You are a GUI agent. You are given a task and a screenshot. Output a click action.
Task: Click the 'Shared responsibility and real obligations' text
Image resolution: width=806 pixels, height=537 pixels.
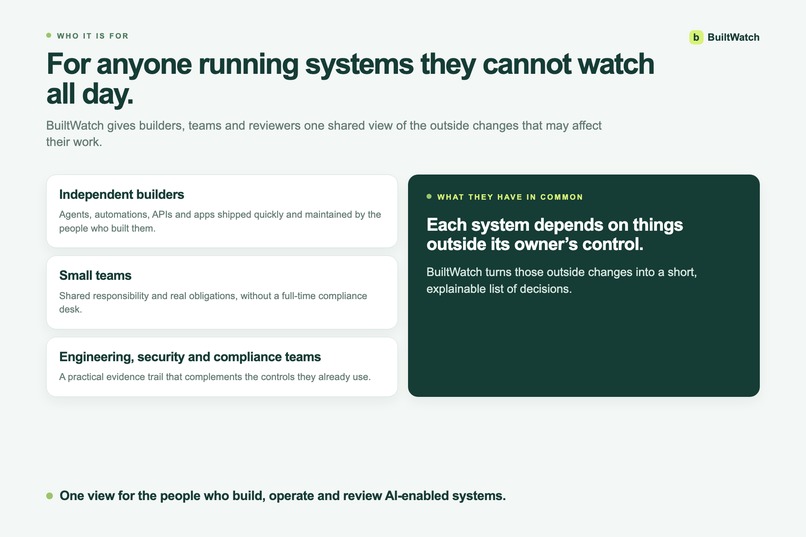click(x=213, y=302)
